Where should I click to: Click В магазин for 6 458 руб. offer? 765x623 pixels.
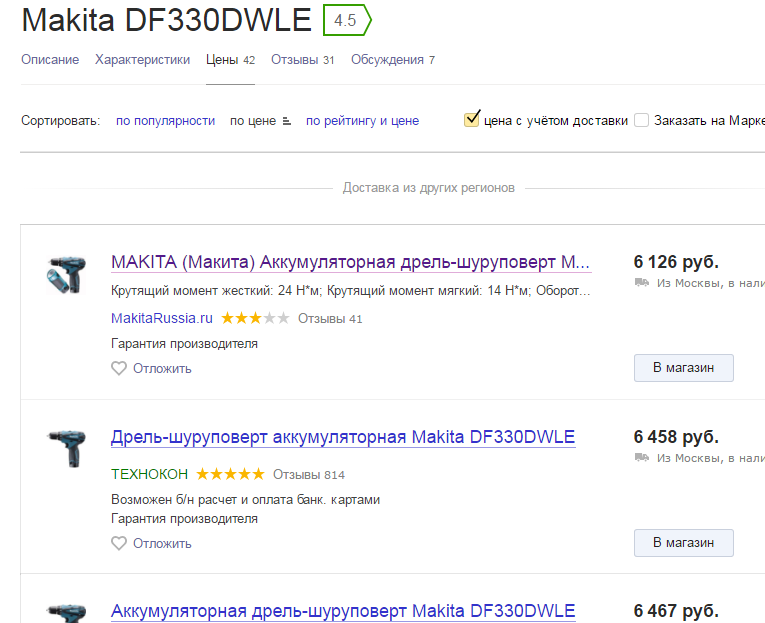coord(684,543)
